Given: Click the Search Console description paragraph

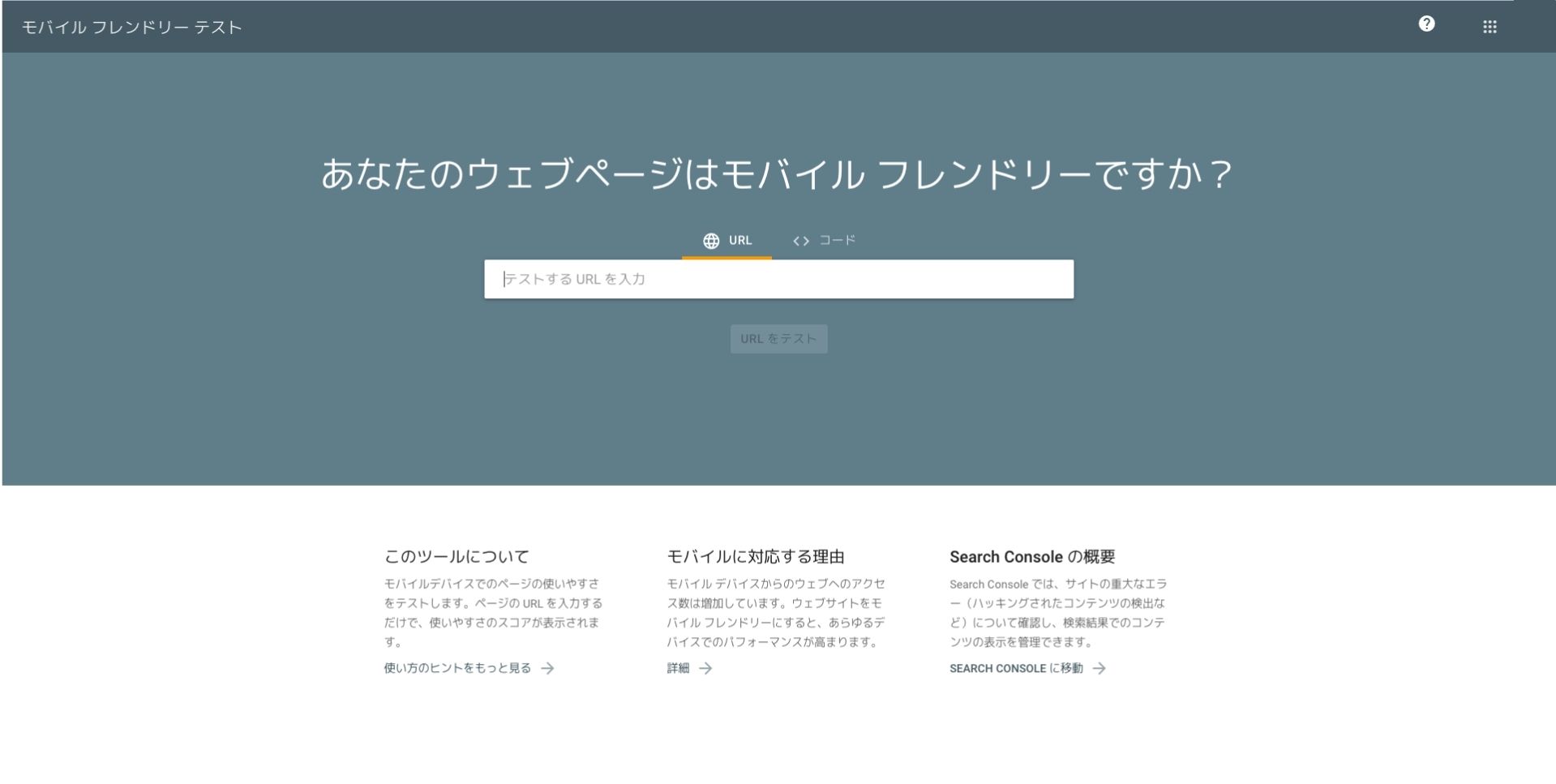Looking at the screenshot, I should coord(1057,613).
